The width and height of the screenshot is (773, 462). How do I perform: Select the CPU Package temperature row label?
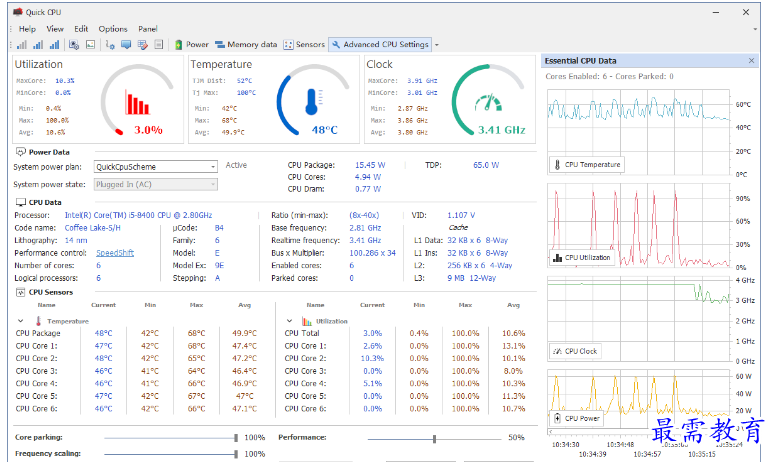coord(38,333)
